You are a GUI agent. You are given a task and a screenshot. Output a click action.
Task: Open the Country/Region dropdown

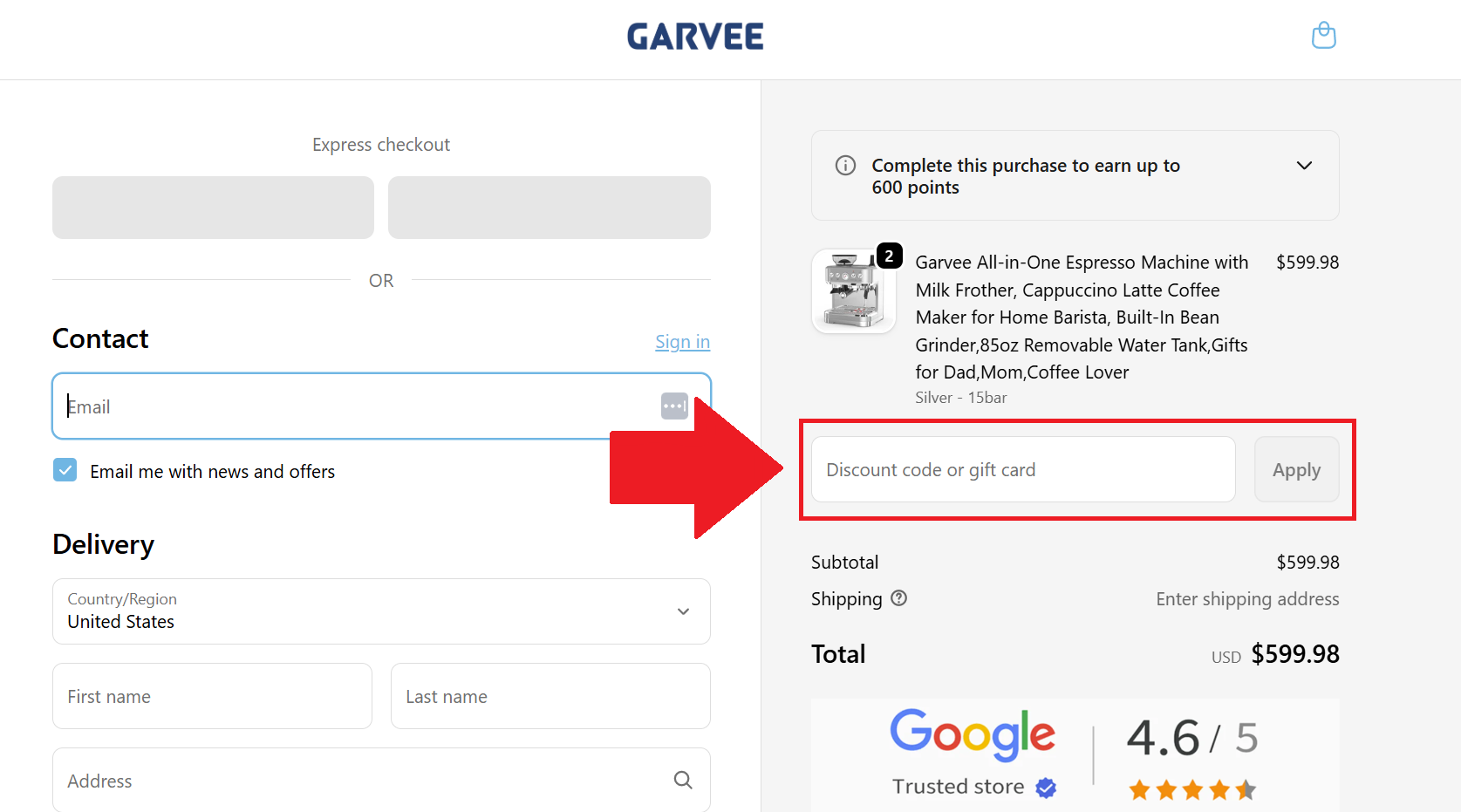381,611
